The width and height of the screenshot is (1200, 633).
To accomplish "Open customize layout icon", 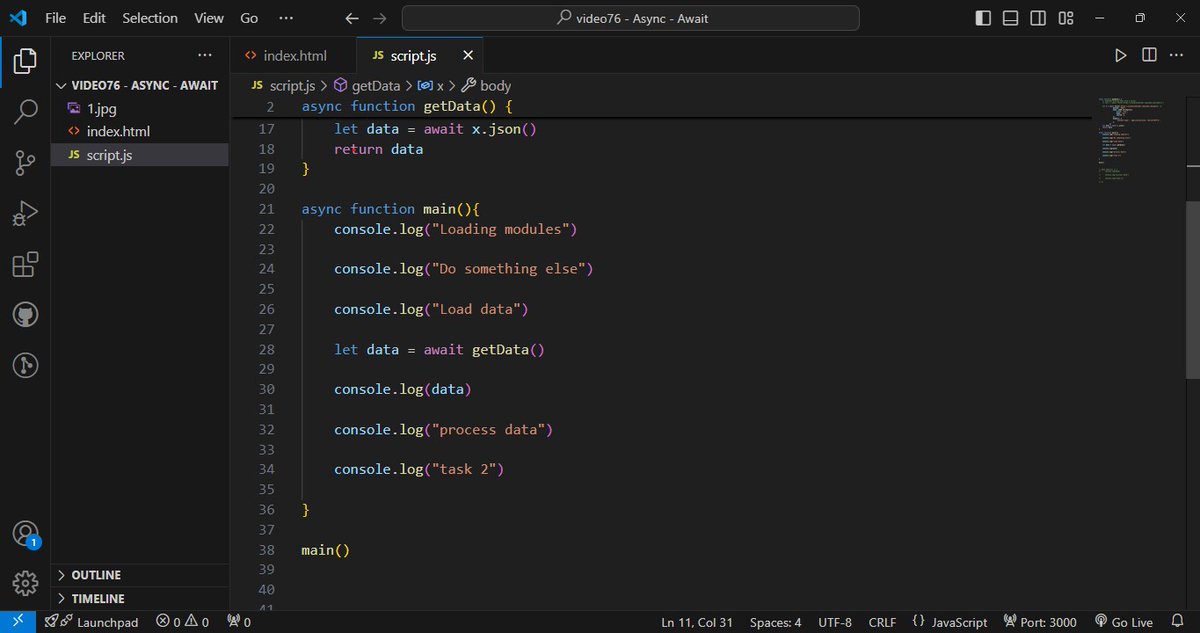I will tap(1066, 18).
